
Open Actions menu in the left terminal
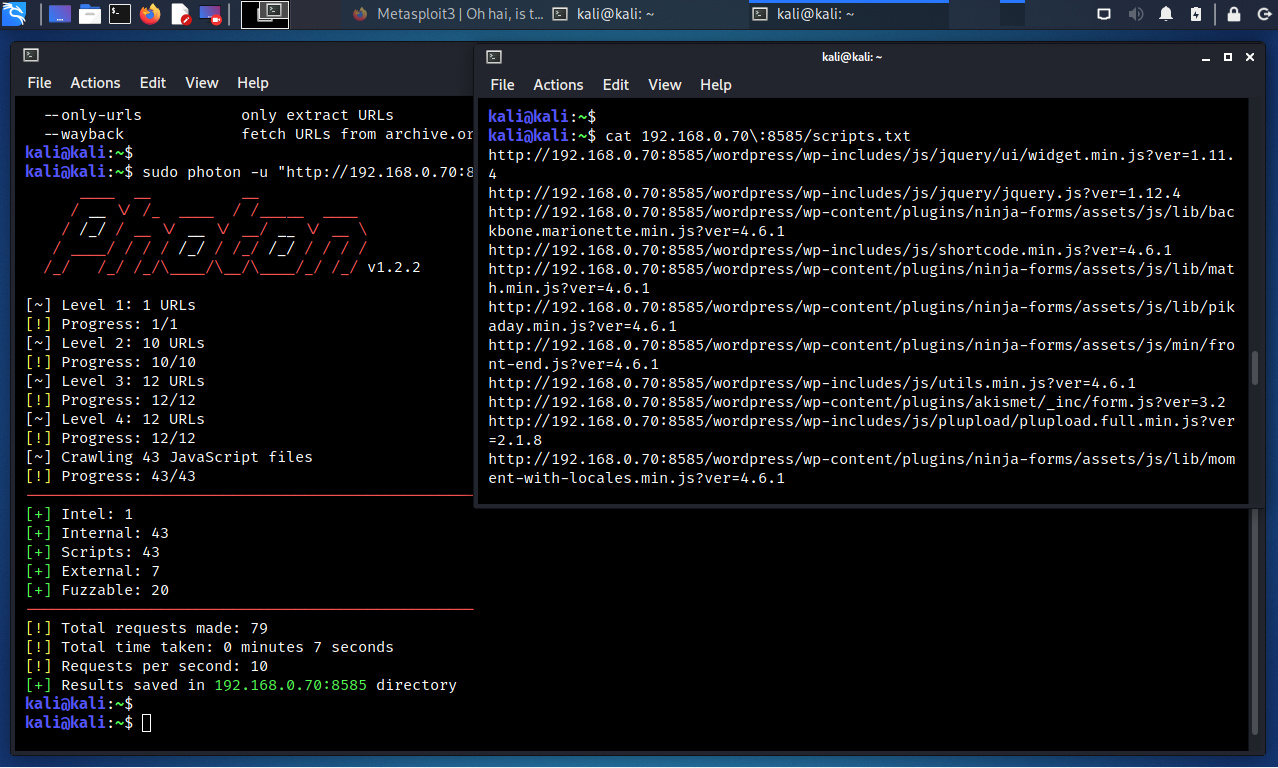click(x=95, y=83)
